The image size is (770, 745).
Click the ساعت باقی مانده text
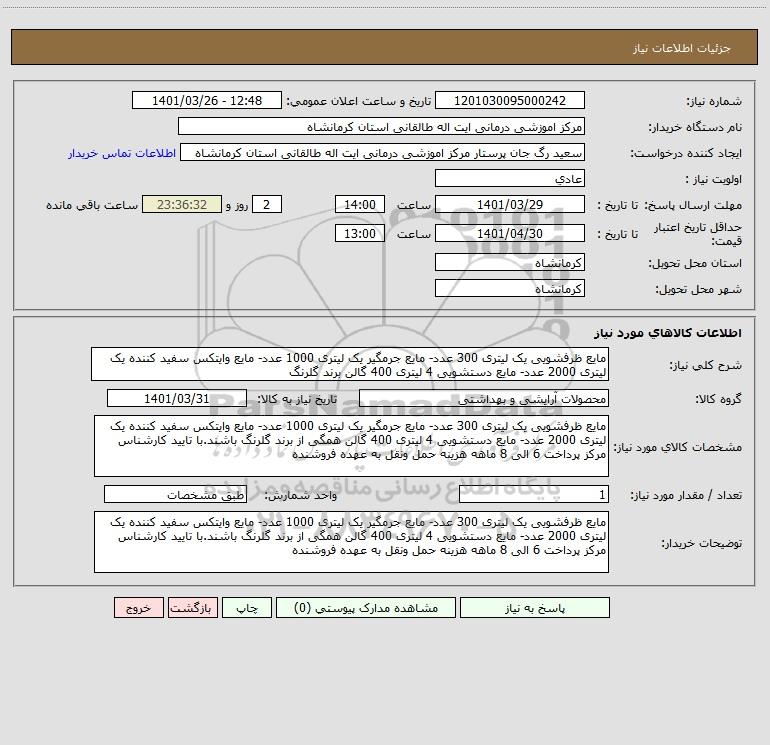pyautogui.click(x=92, y=205)
